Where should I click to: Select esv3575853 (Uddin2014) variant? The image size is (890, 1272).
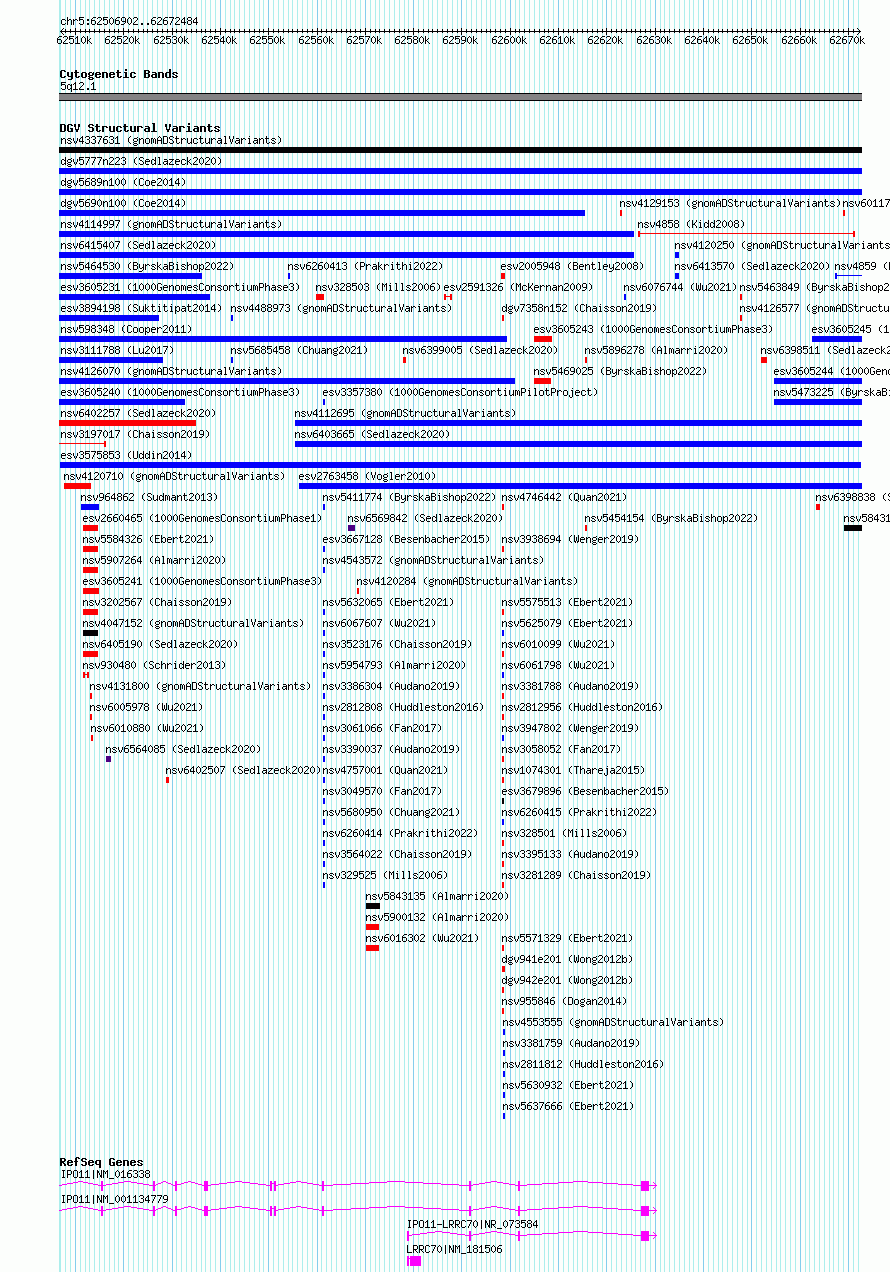pos(126,455)
